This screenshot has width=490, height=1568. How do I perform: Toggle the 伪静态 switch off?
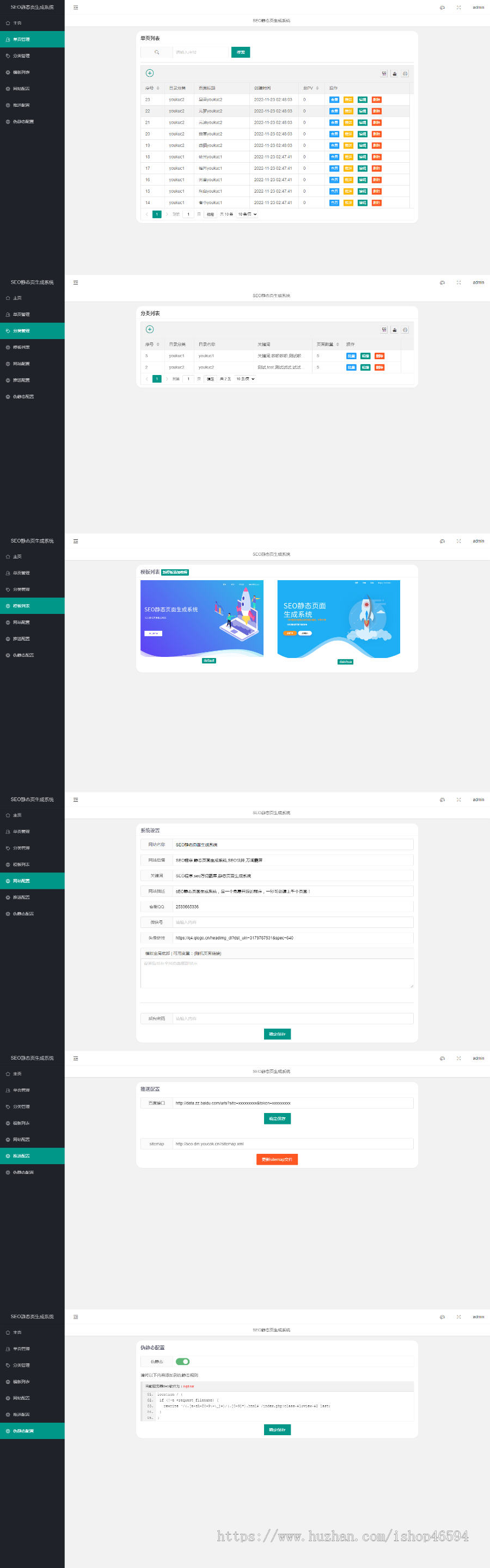[182, 1362]
